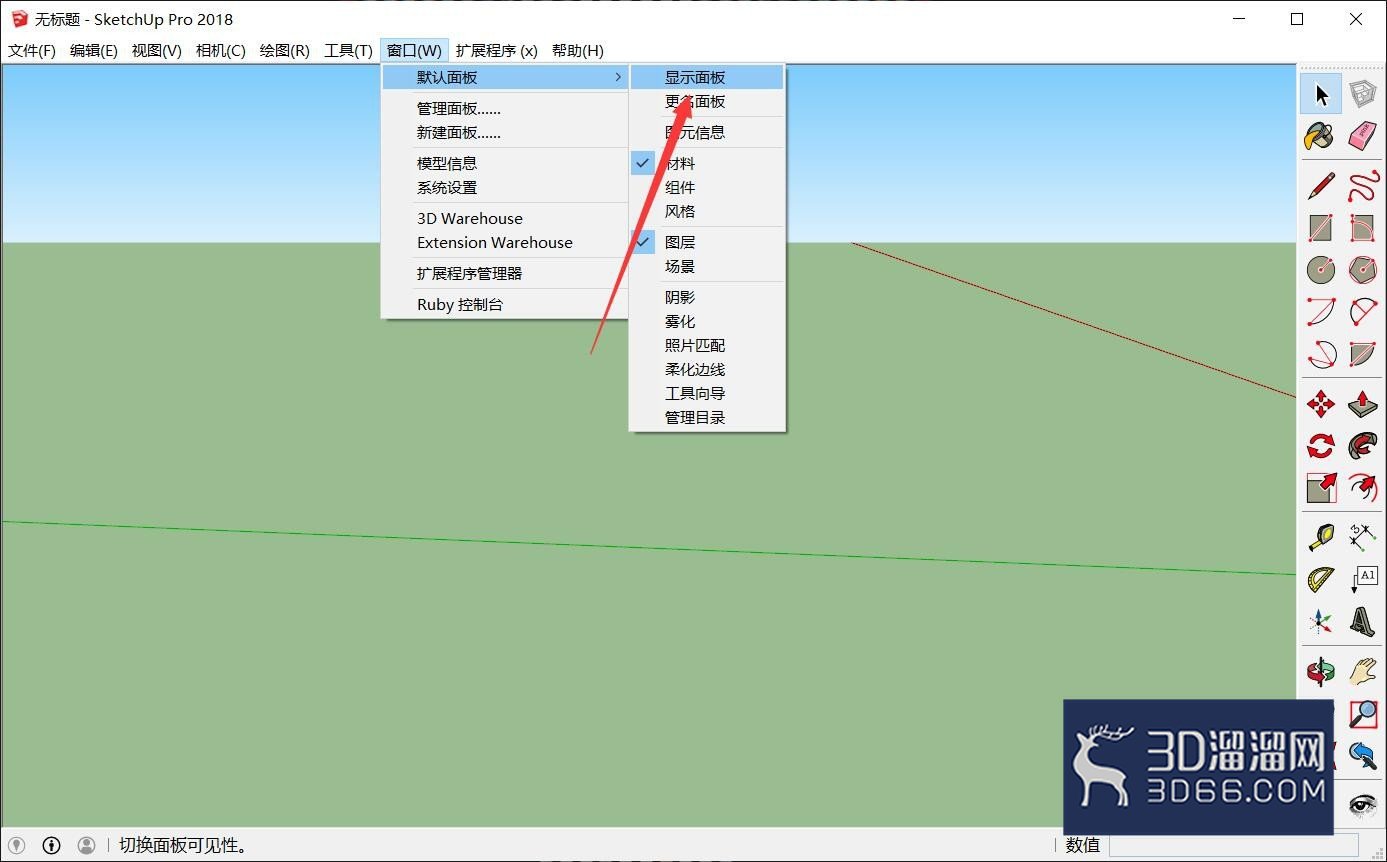Open the 相机(C) menu
Screen dimensions: 1387x862
[221, 51]
